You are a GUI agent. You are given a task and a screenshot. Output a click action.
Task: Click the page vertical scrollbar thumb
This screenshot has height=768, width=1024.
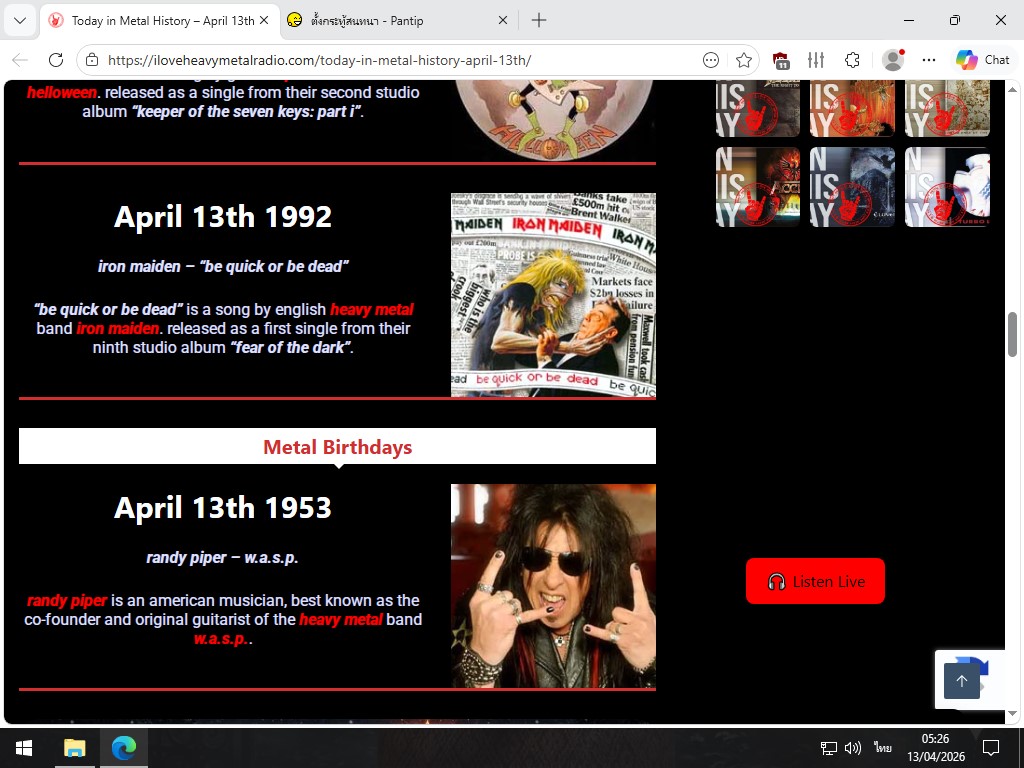[1013, 334]
